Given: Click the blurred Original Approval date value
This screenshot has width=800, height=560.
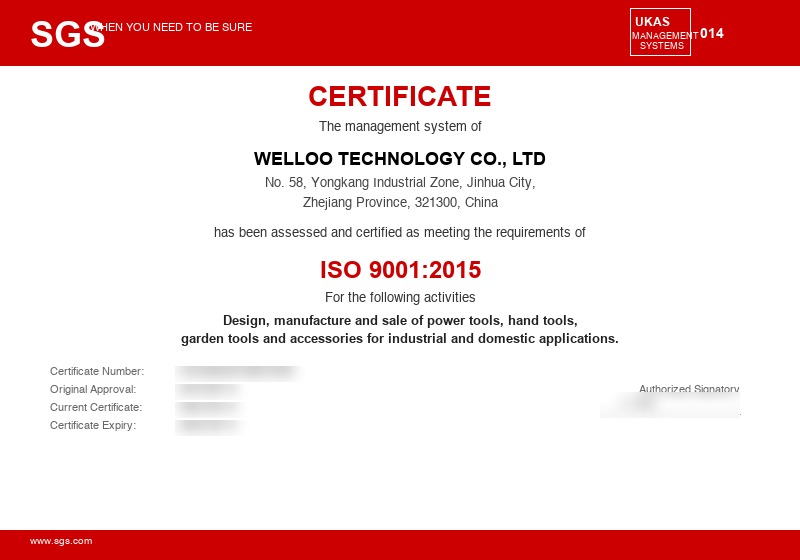Looking at the screenshot, I should [x=209, y=391].
